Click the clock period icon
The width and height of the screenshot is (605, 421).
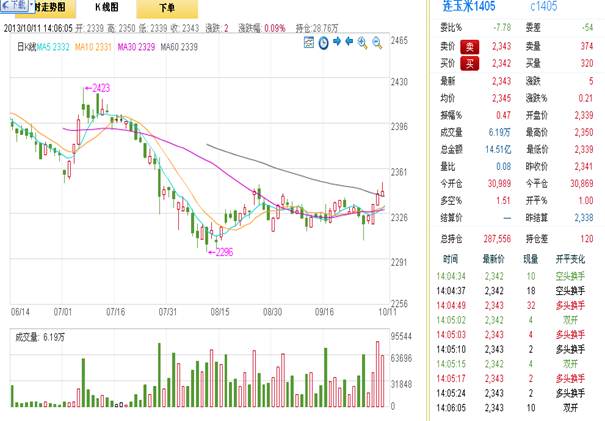[322, 42]
